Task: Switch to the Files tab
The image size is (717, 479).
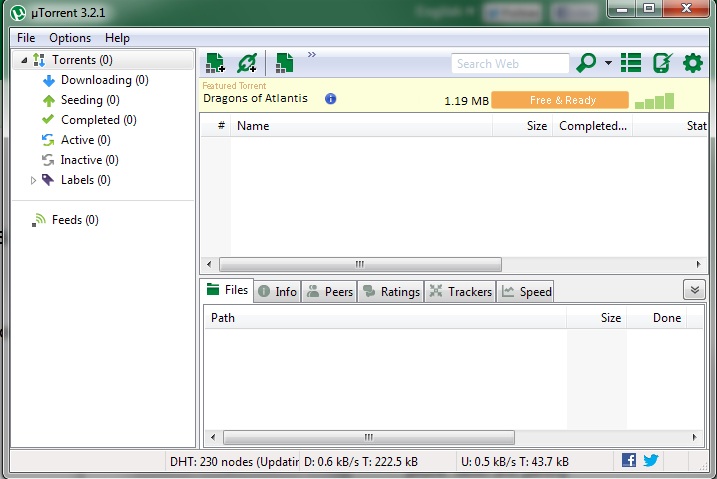Action: point(227,290)
